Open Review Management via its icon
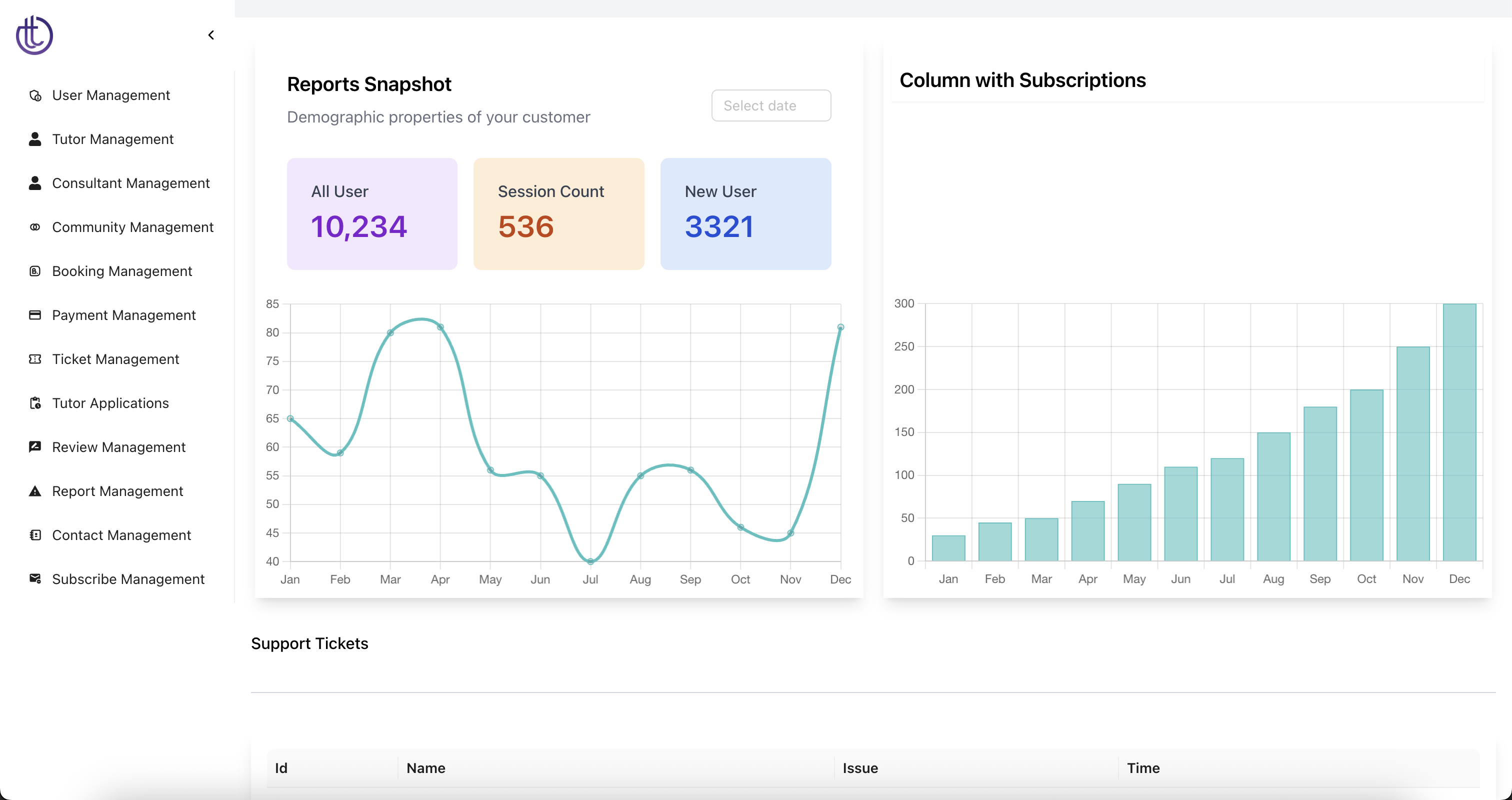The width and height of the screenshot is (1512, 800). point(35,446)
